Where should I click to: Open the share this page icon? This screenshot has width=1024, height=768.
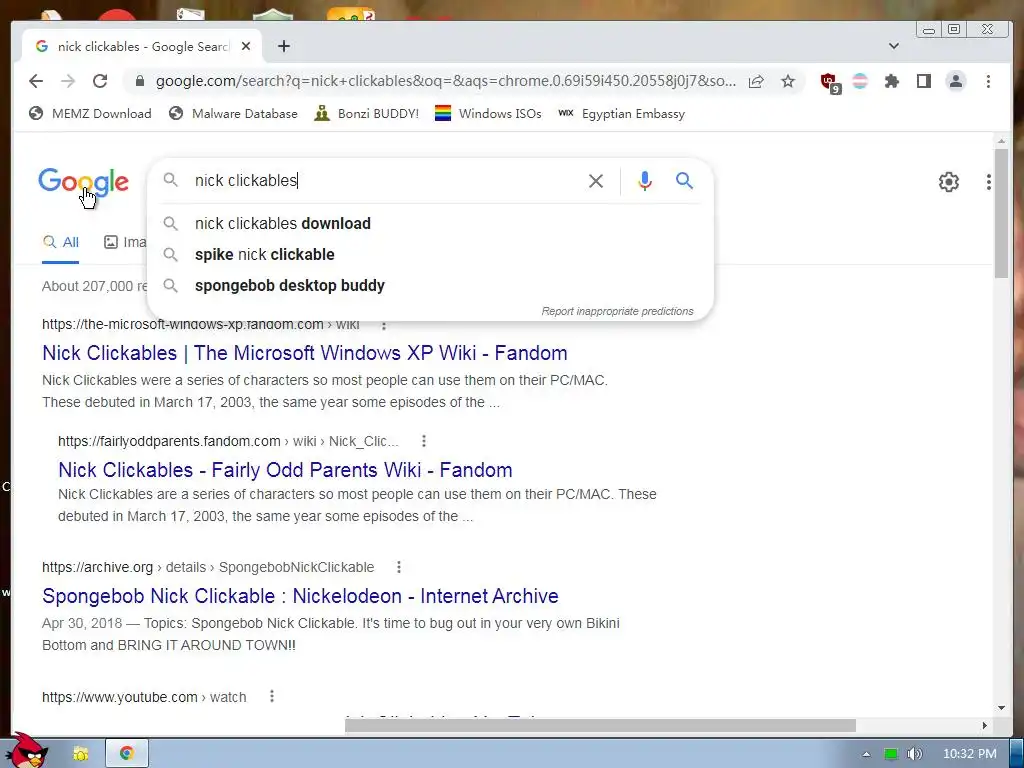(x=756, y=81)
